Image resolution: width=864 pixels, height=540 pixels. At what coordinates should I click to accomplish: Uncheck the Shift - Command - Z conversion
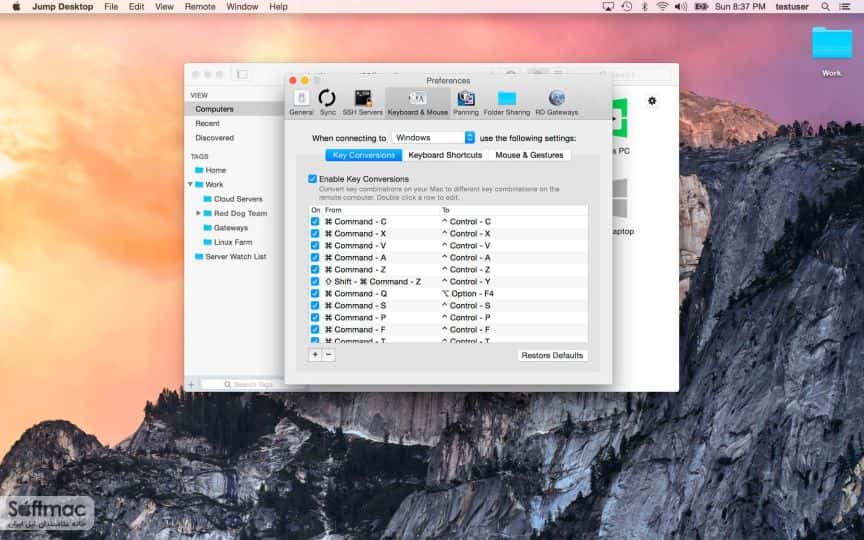pyautogui.click(x=315, y=282)
